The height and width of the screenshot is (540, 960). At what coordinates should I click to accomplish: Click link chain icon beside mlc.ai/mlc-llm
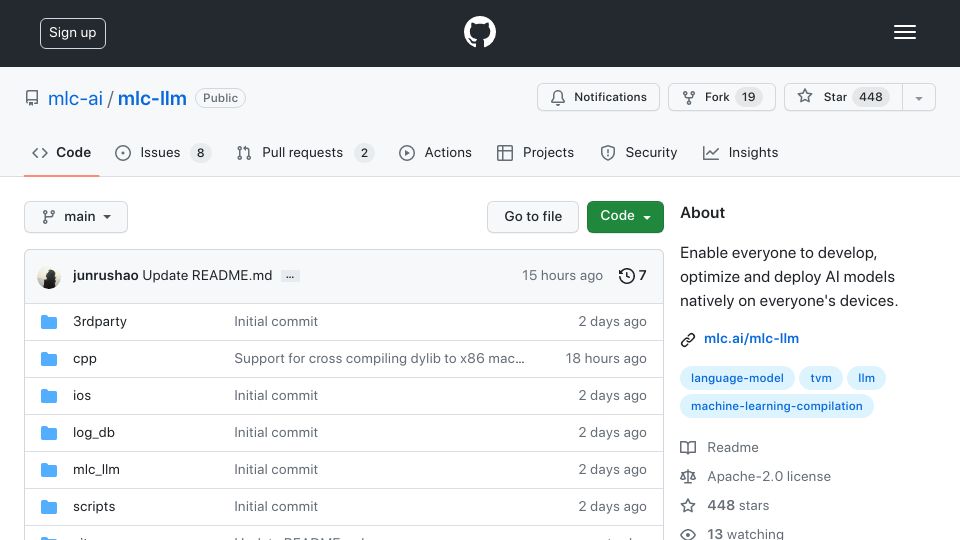pos(688,340)
